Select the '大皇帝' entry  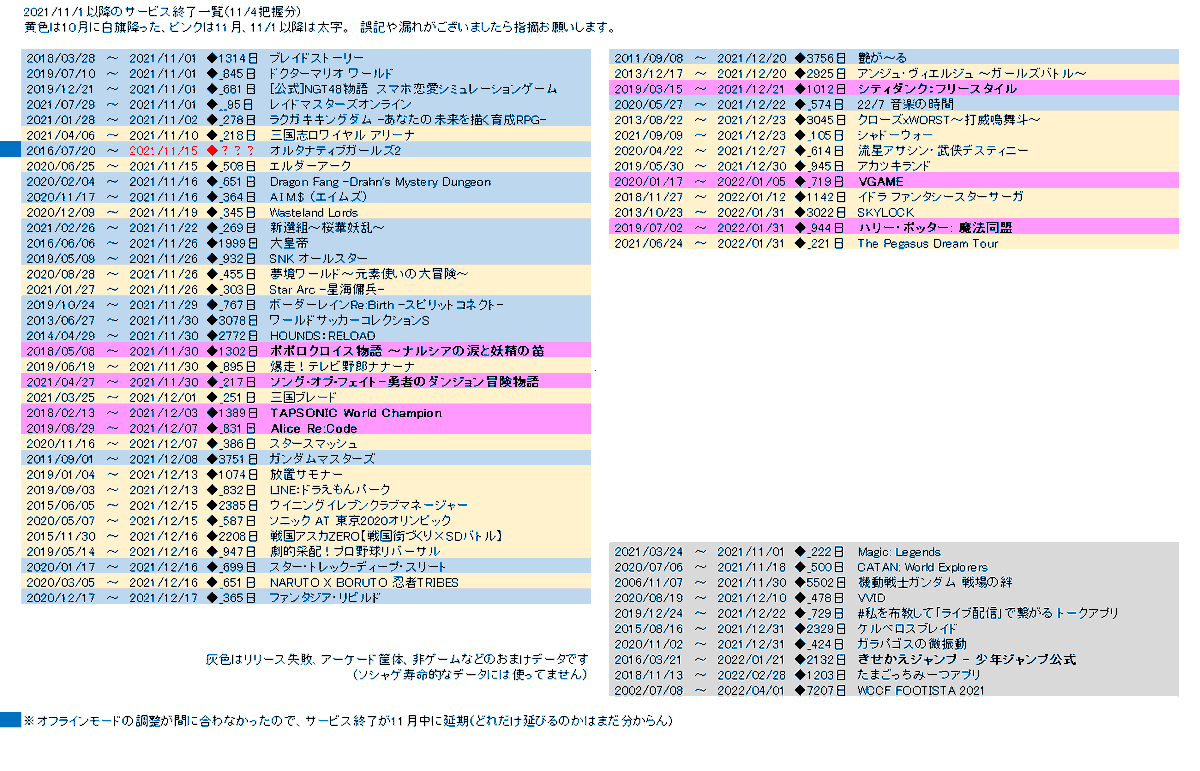pos(289,243)
